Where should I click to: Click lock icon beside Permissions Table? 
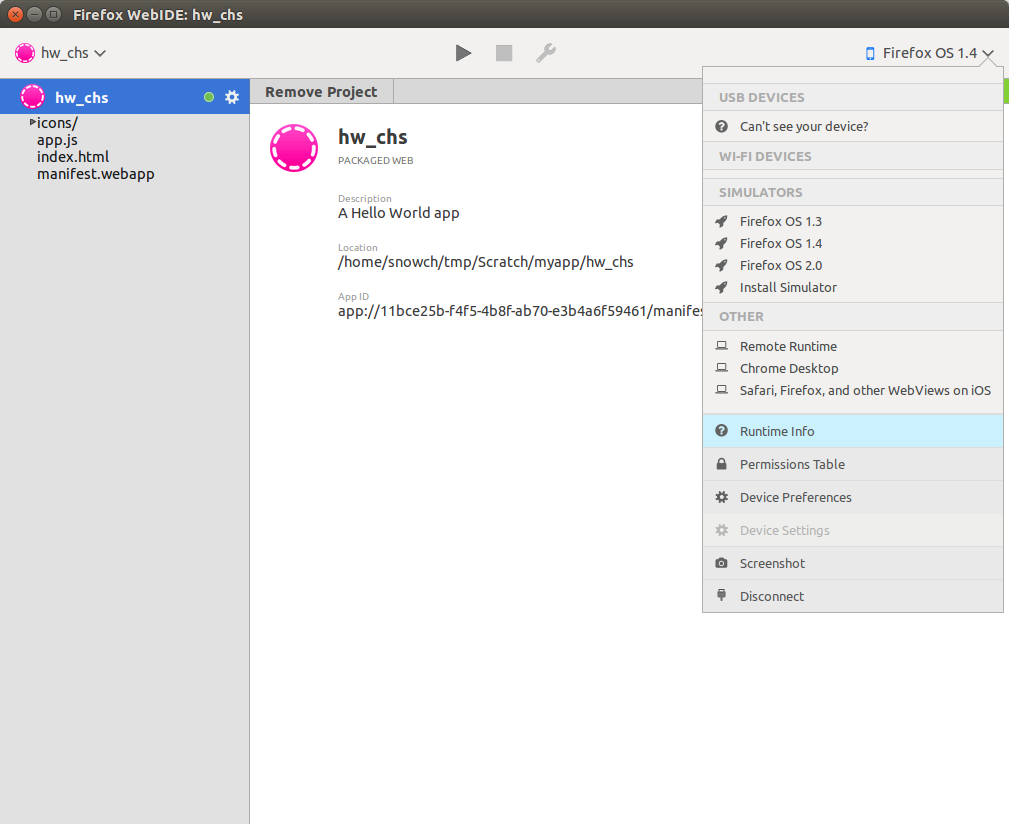(x=721, y=464)
